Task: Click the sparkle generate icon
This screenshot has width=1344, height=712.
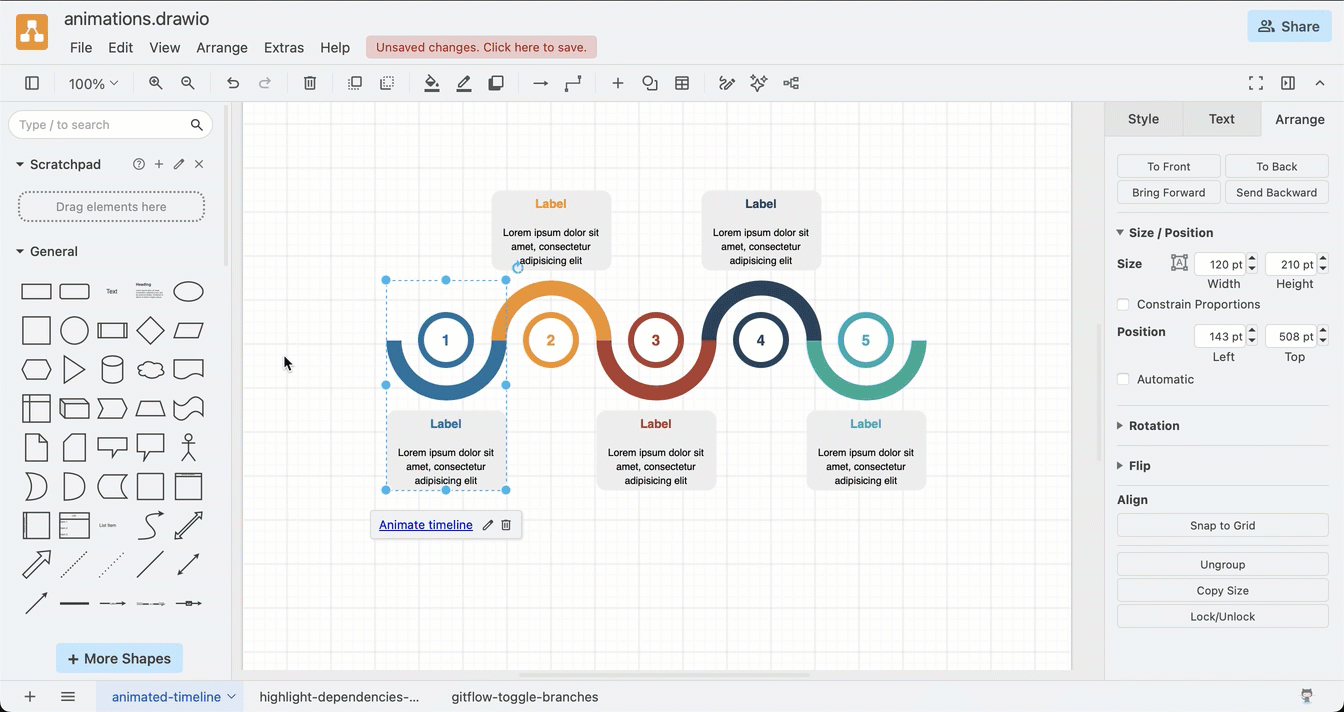Action: tap(759, 83)
